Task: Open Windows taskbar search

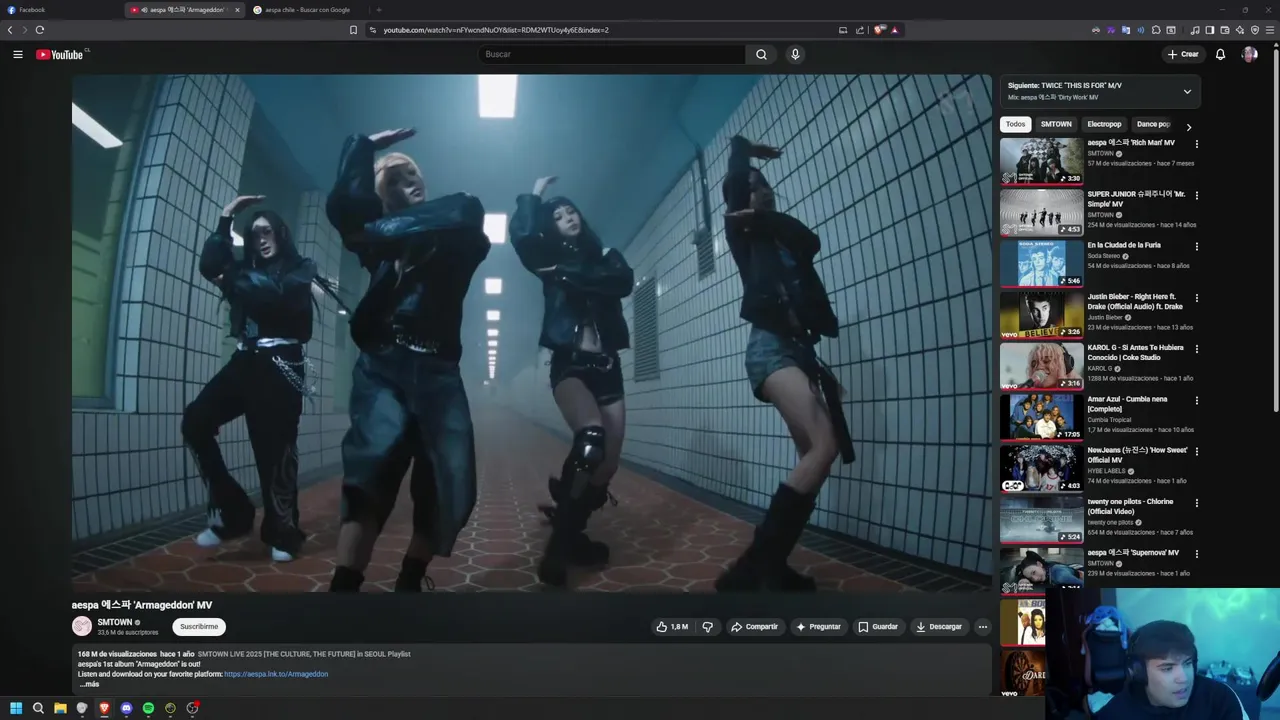Action: click(x=38, y=708)
